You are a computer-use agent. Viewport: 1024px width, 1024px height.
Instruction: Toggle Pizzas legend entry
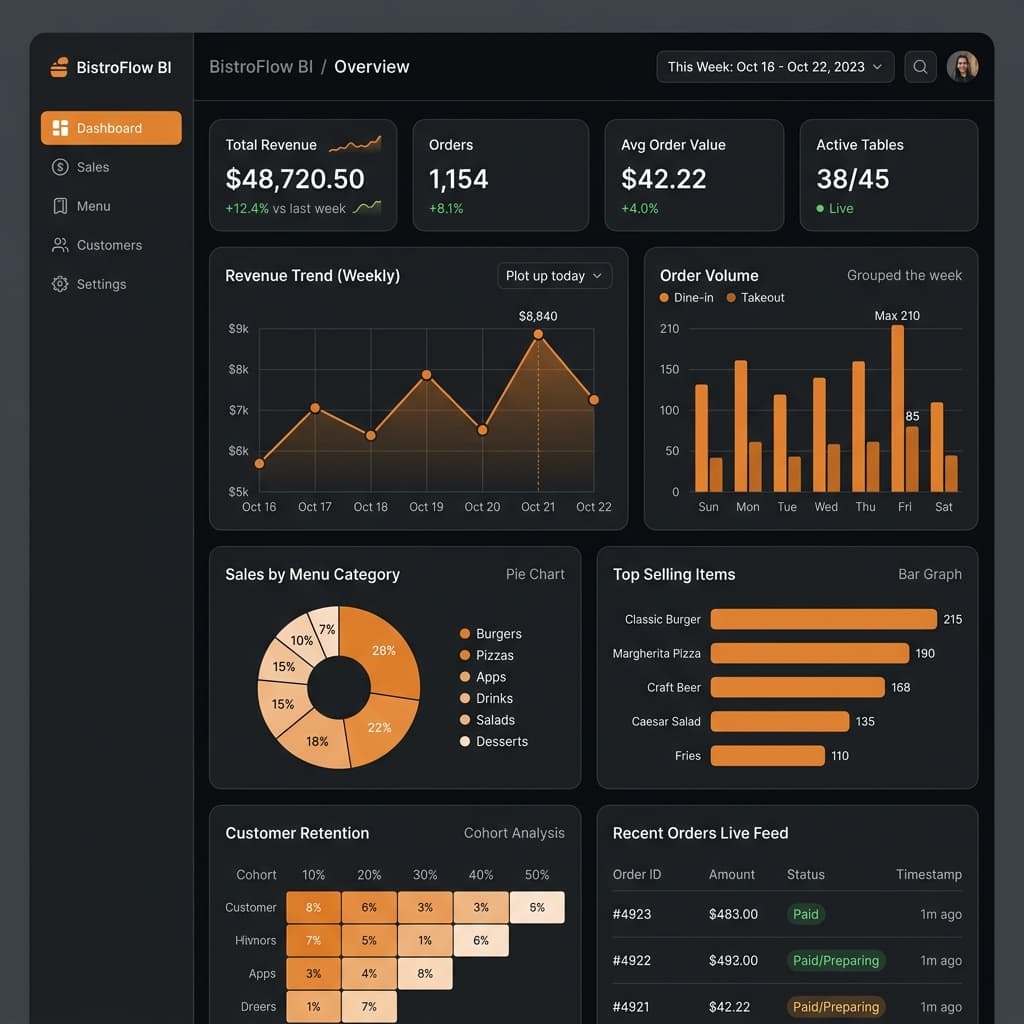coord(487,655)
